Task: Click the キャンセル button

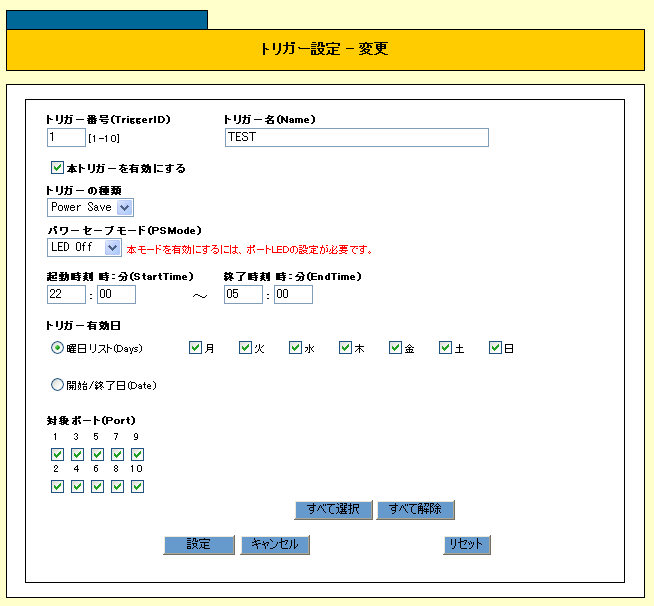Action: [x=275, y=545]
